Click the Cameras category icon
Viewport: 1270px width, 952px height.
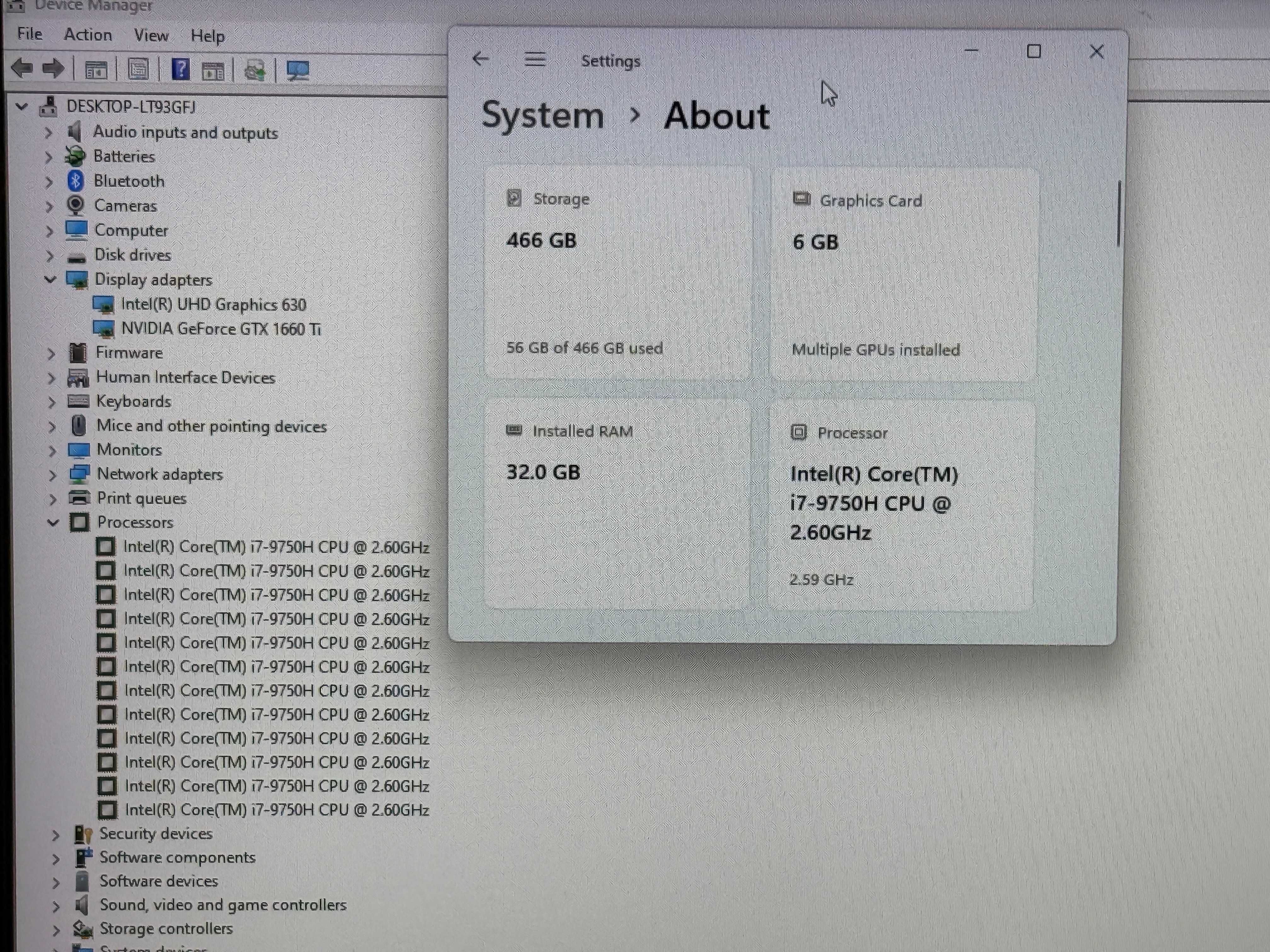pos(76,205)
